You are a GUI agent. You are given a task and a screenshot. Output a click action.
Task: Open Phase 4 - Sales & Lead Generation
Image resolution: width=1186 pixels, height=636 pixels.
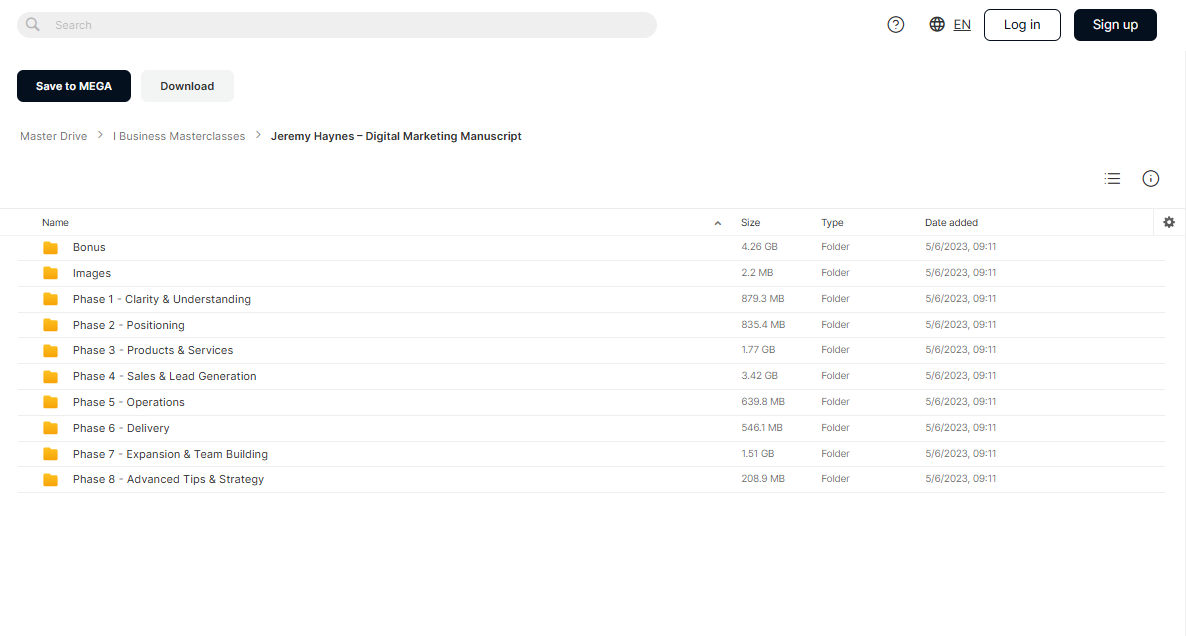tap(164, 376)
